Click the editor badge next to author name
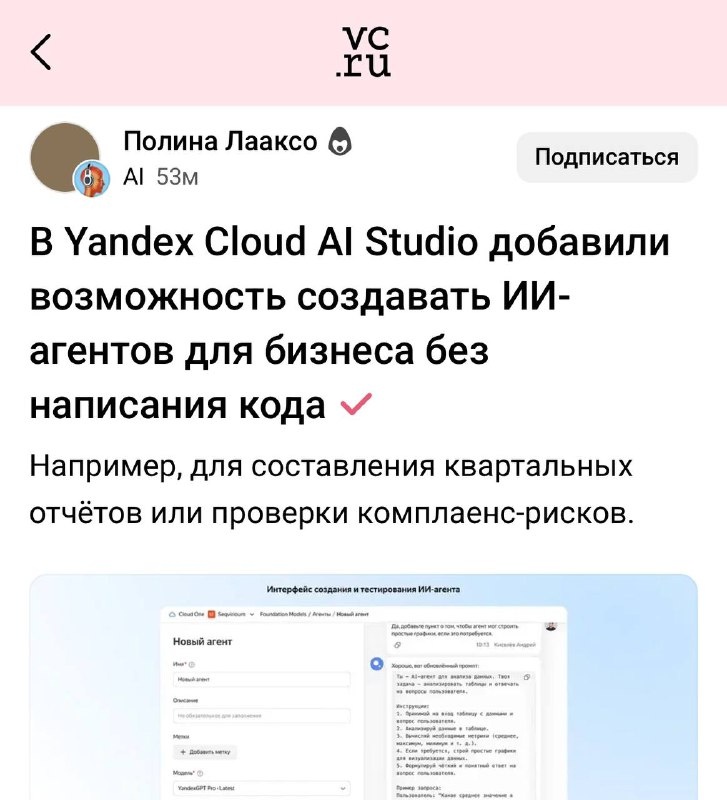727x800 pixels. click(340, 142)
